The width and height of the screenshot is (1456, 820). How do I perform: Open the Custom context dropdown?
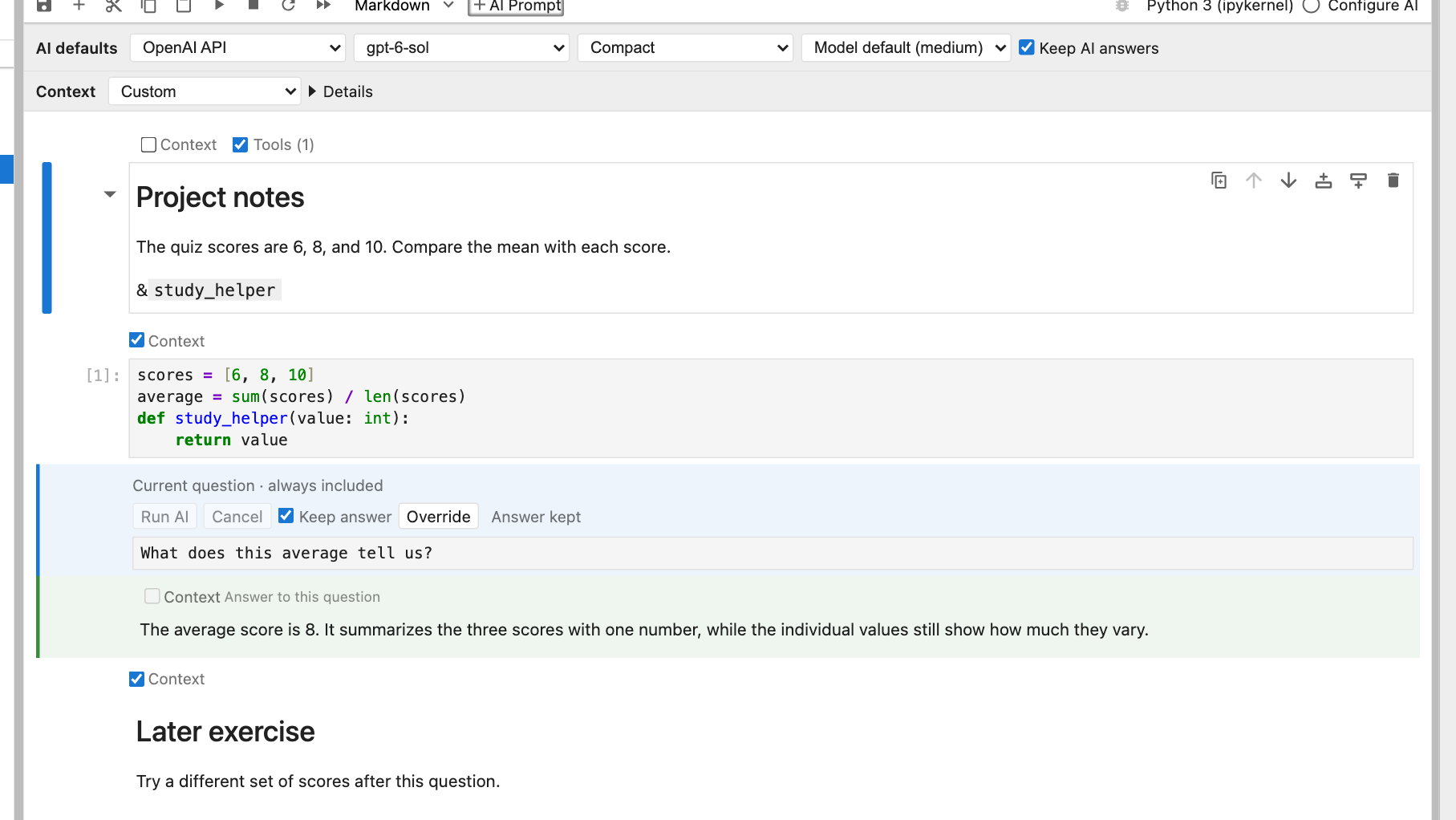(x=205, y=91)
